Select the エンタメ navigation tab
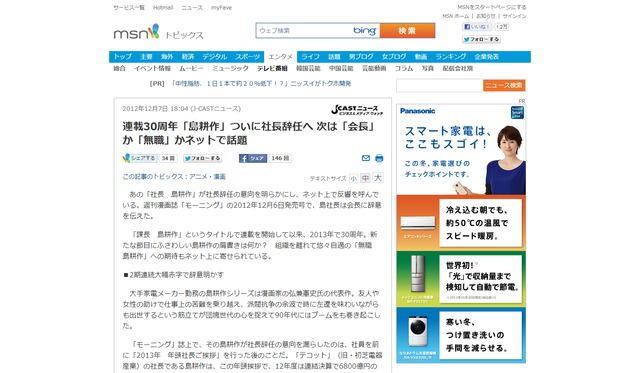 [x=280, y=57]
